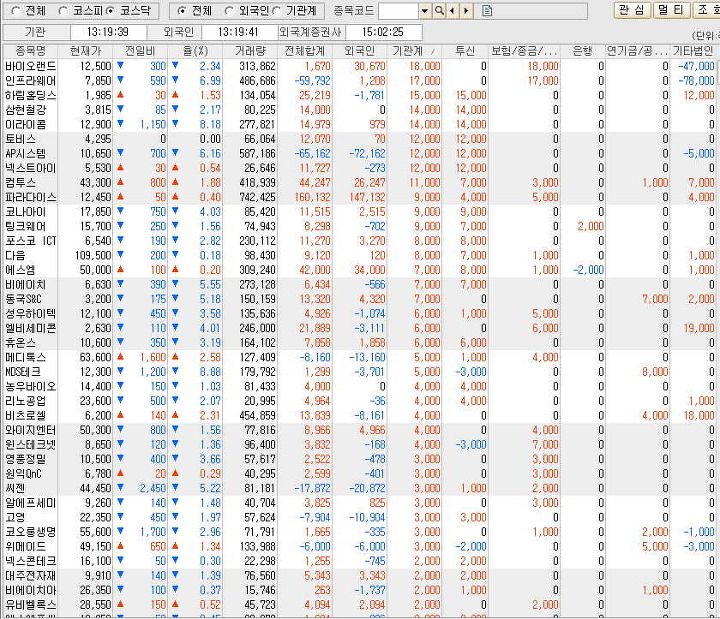This screenshot has height=619, width=720.
Task: Click the 15:02:25 외국계증권사 time field
Action: tap(383, 32)
